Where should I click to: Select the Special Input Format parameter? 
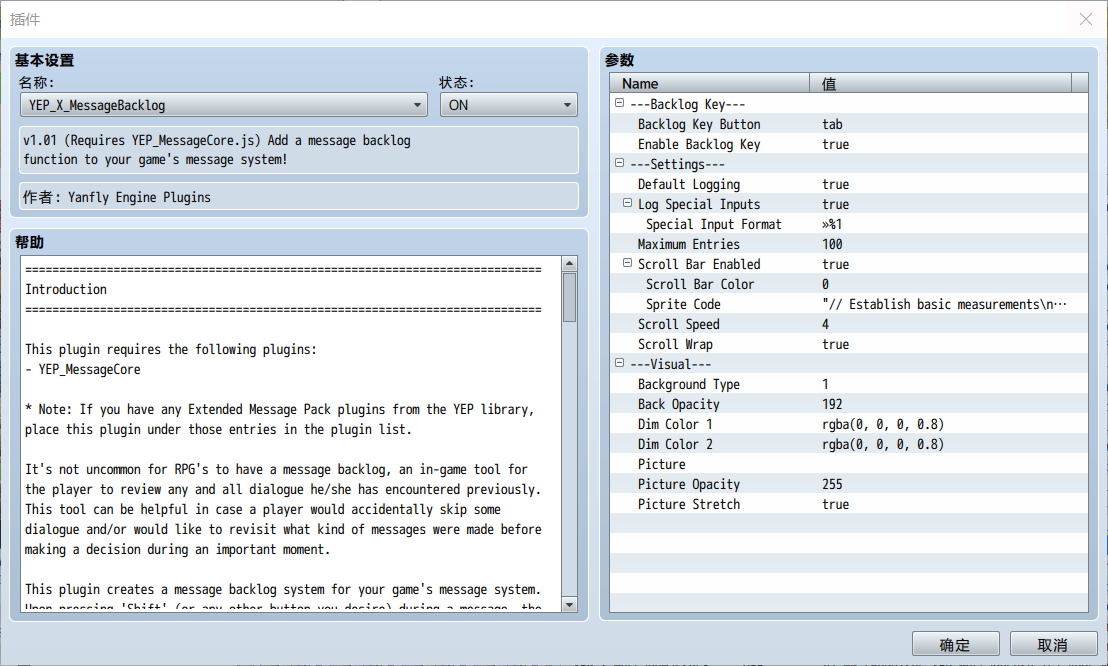(849, 224)
